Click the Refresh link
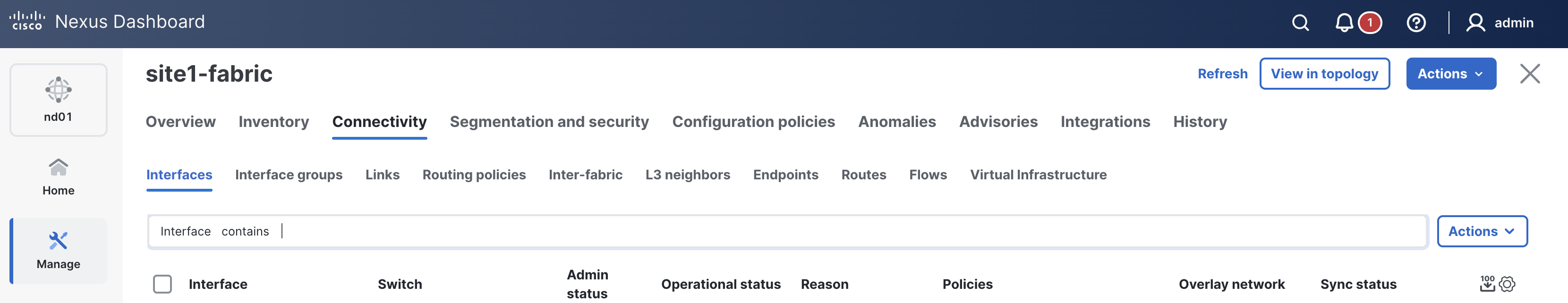 pyautogui.click(x=1222, y=74)
